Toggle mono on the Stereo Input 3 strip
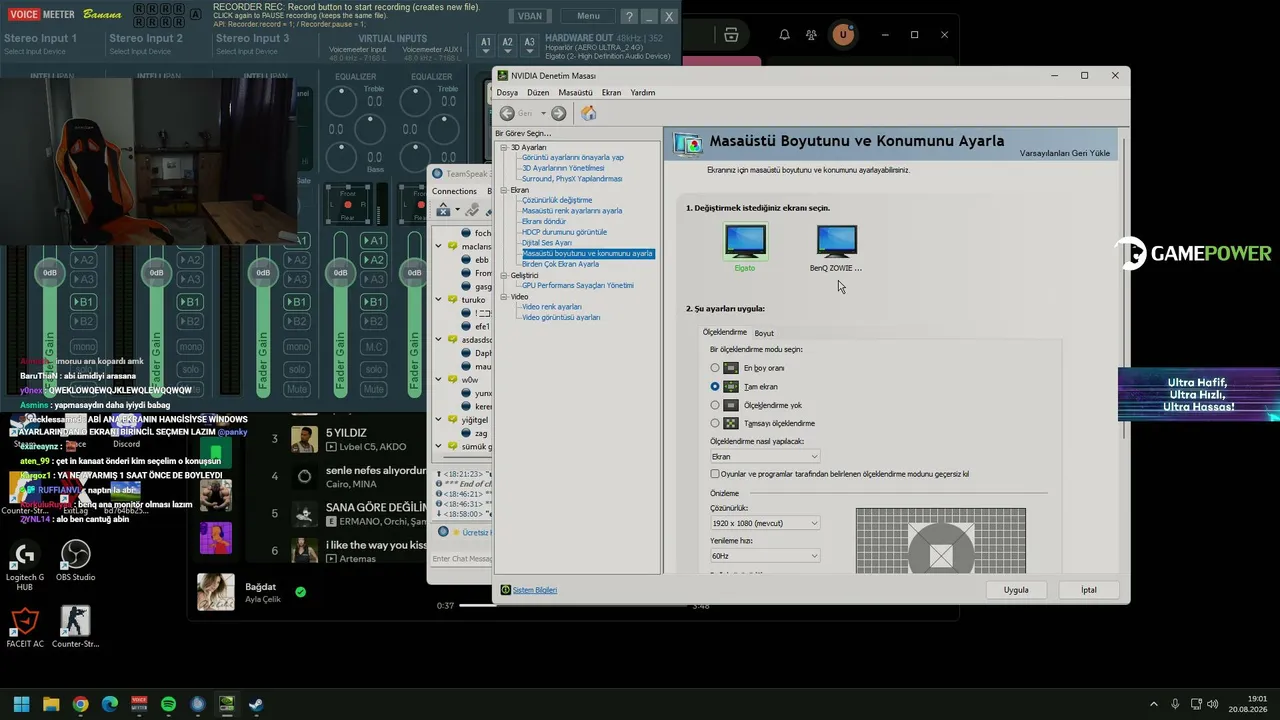The width and height of the screenshot is (1280, 720). pyautogui.click(x=296, y=347)
